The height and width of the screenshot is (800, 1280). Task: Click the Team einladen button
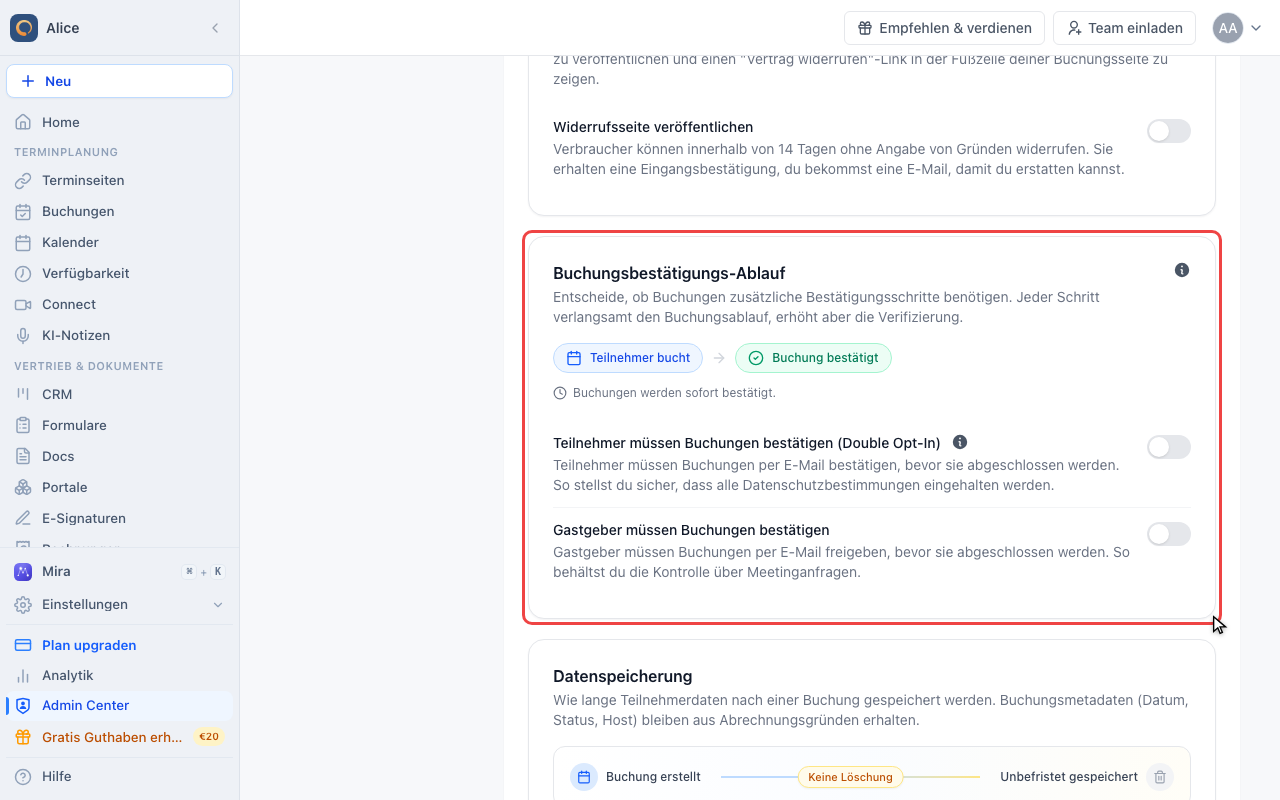click(1124, 28)
